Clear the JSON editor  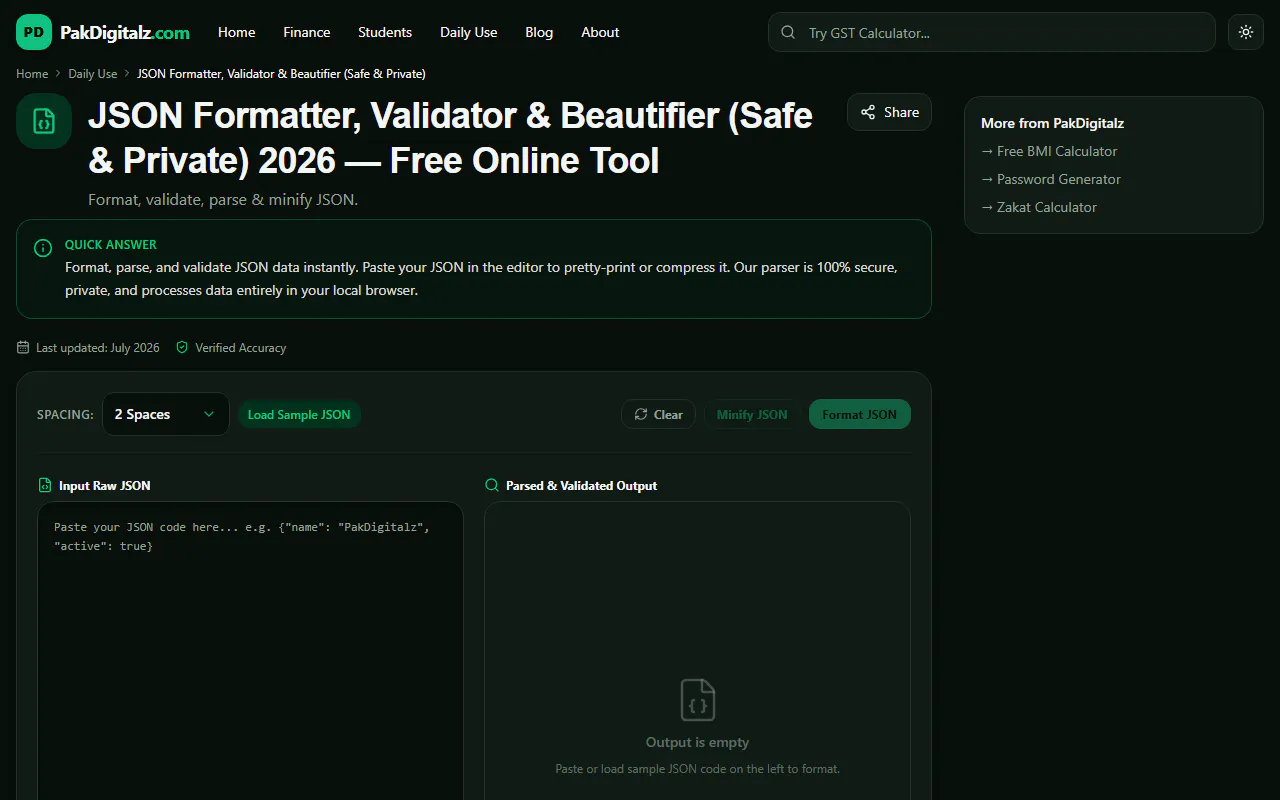pyautogui.click(x=658, y=414)
